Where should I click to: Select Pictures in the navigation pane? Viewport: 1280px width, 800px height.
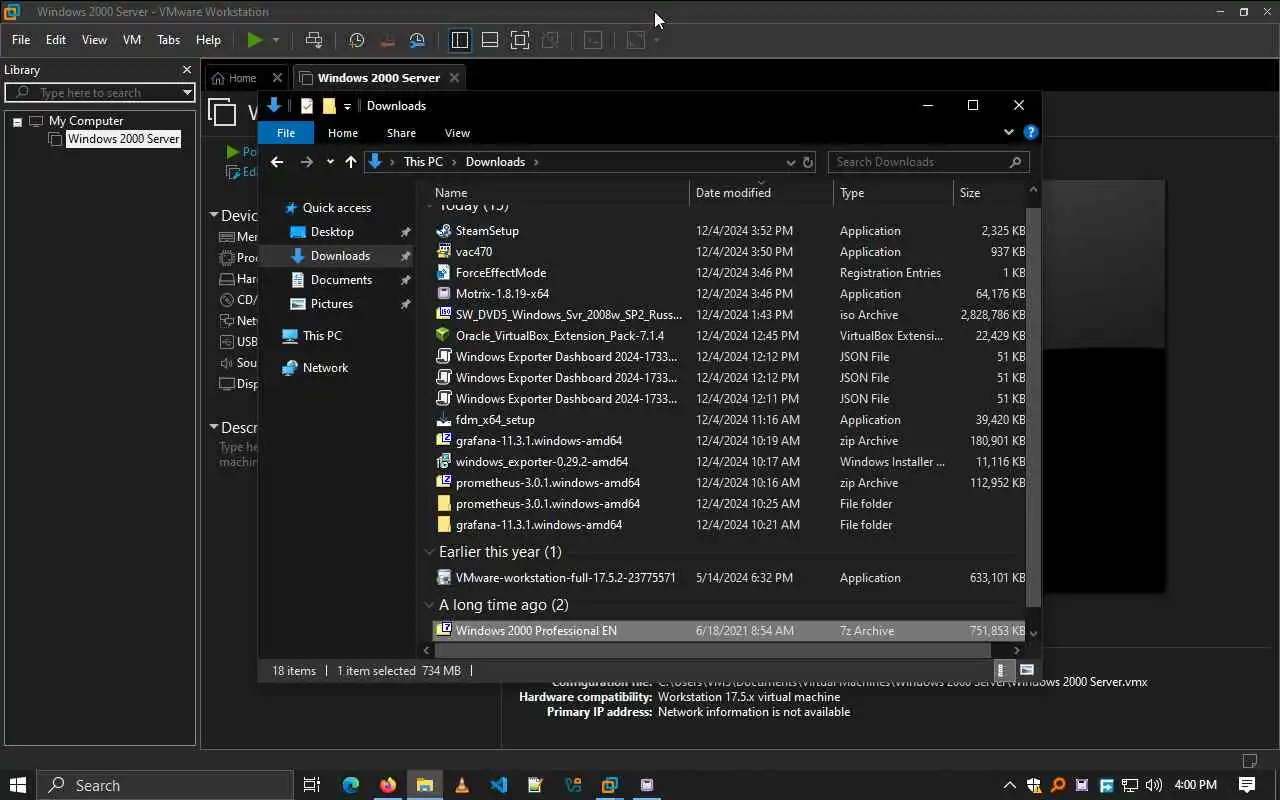(332, 304)
